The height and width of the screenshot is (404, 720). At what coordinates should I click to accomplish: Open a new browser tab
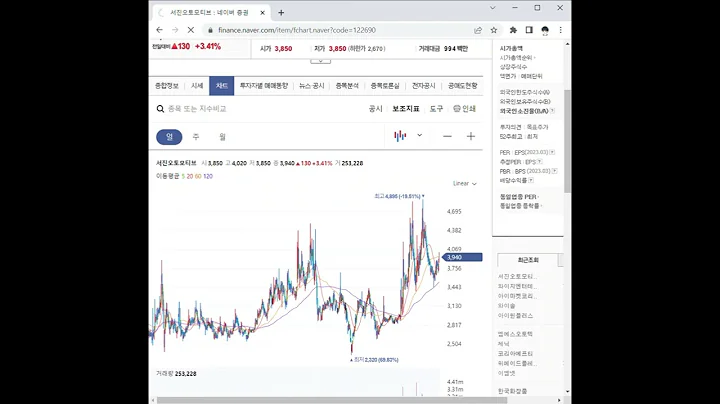(281, 13)
